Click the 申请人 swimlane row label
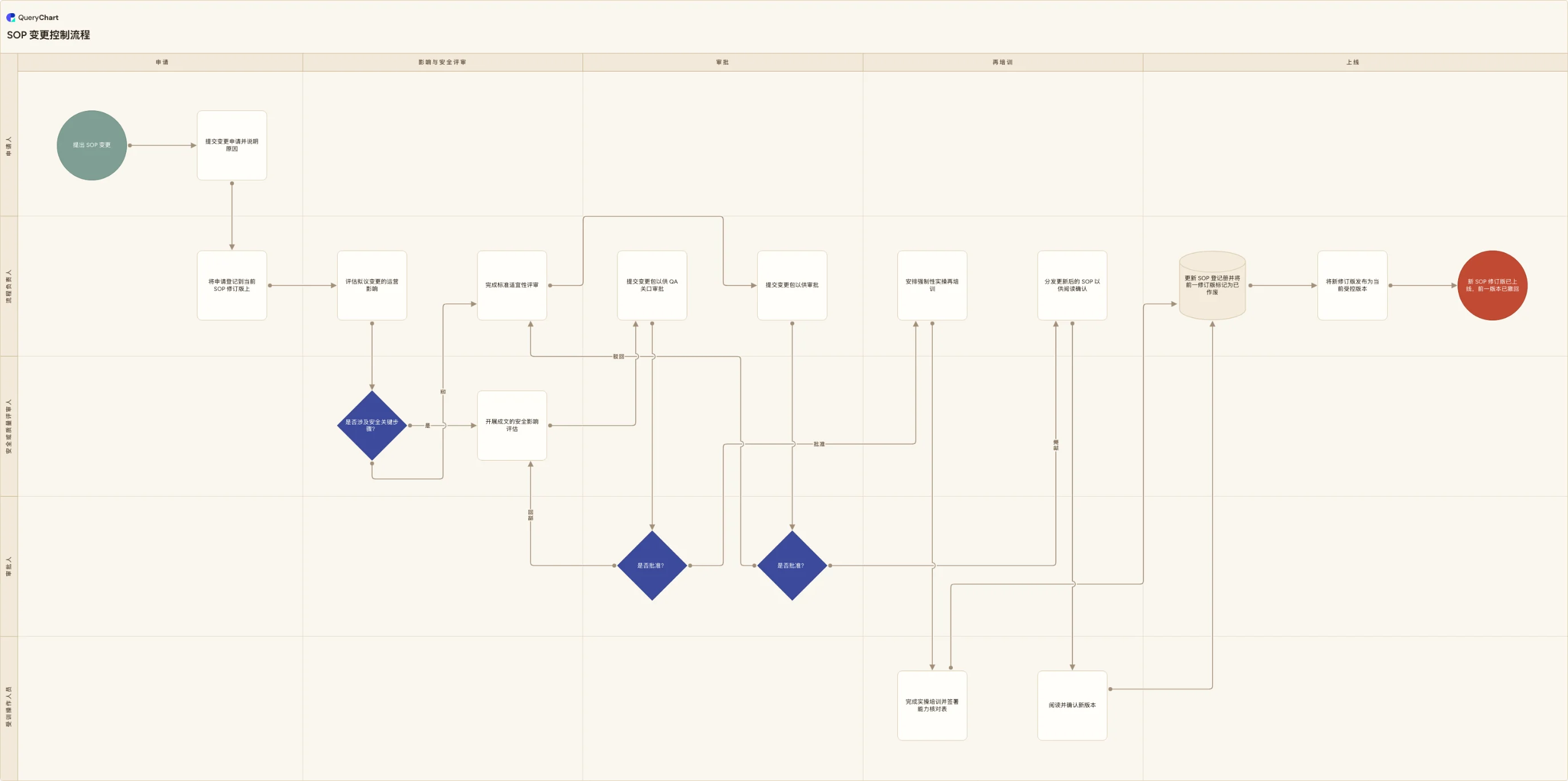The height and width of the screenshot is (781, 1568). click(x=9, y=145)
